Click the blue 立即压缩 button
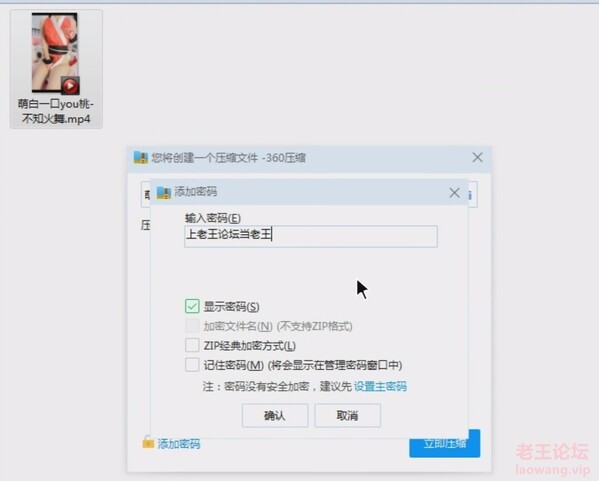The width and height of the screenshot is (599, 481). coord(445,443)
